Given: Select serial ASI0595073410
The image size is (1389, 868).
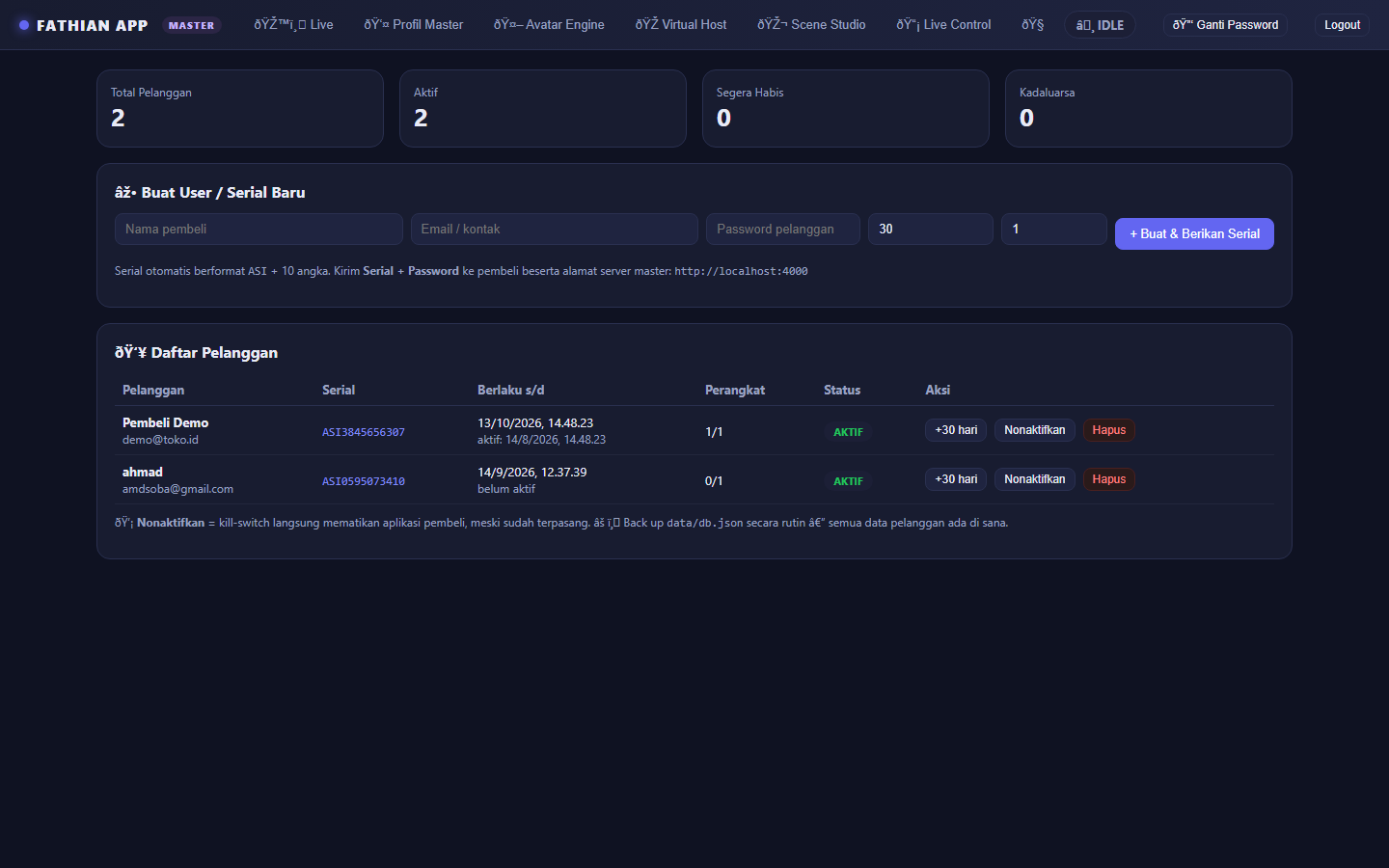Looking at the screenshot, I should click(x=364, y=481).
